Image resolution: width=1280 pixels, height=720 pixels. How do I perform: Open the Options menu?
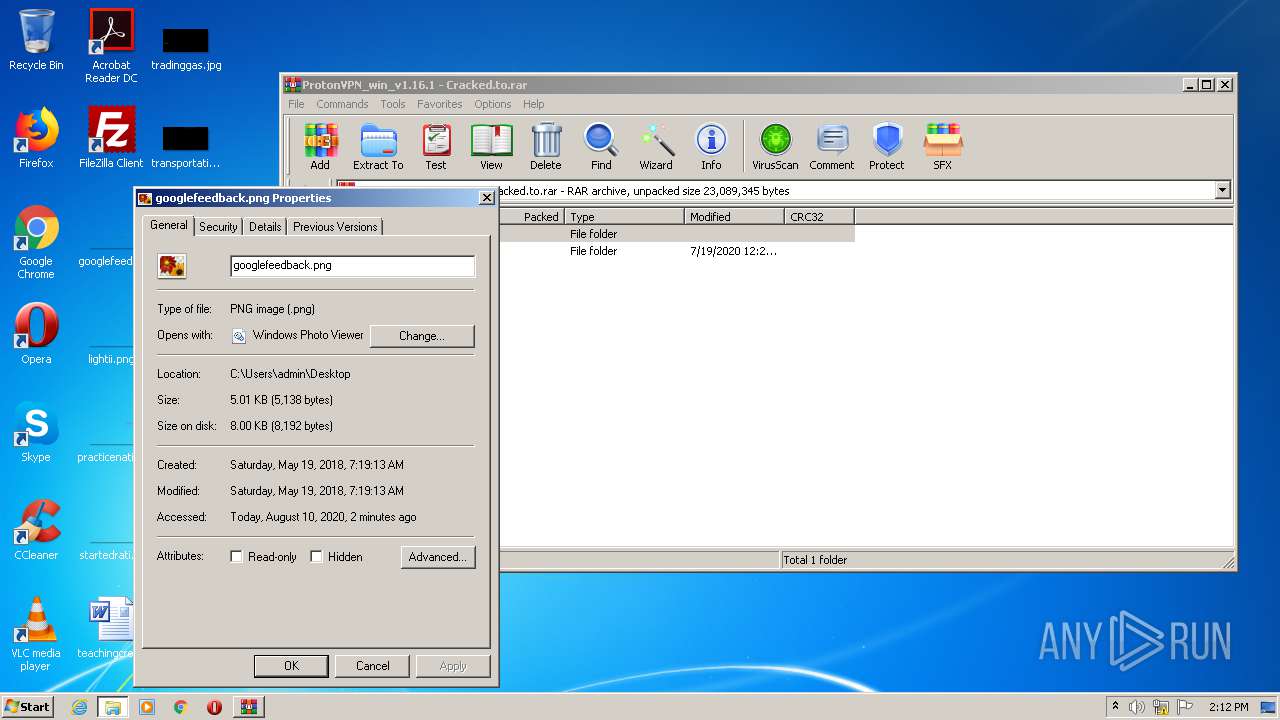[x=493, y=104]
